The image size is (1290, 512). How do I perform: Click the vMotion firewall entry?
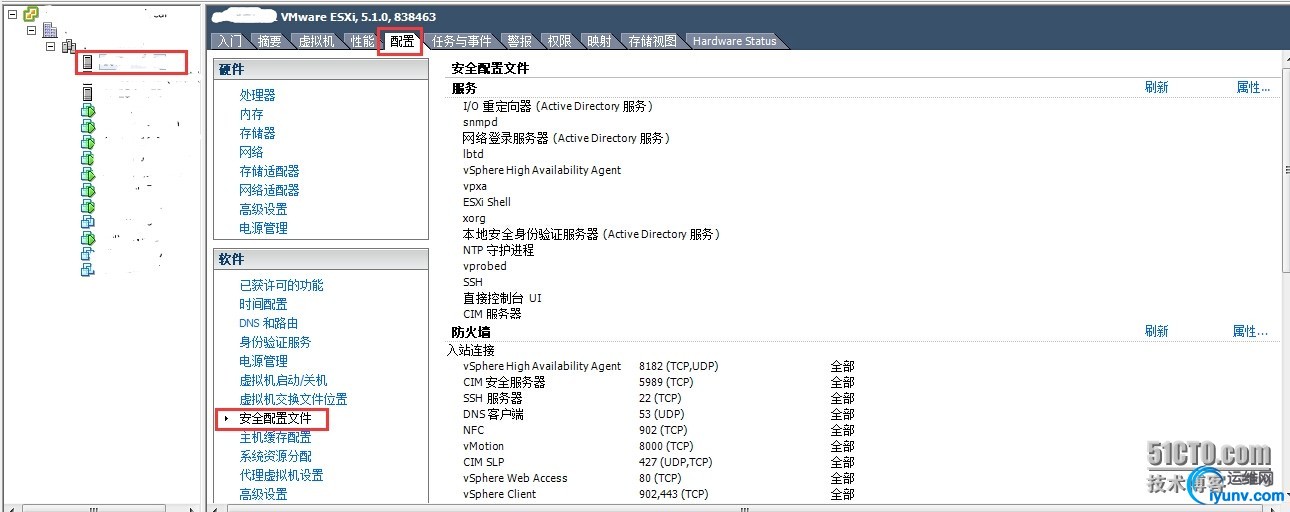484,446
